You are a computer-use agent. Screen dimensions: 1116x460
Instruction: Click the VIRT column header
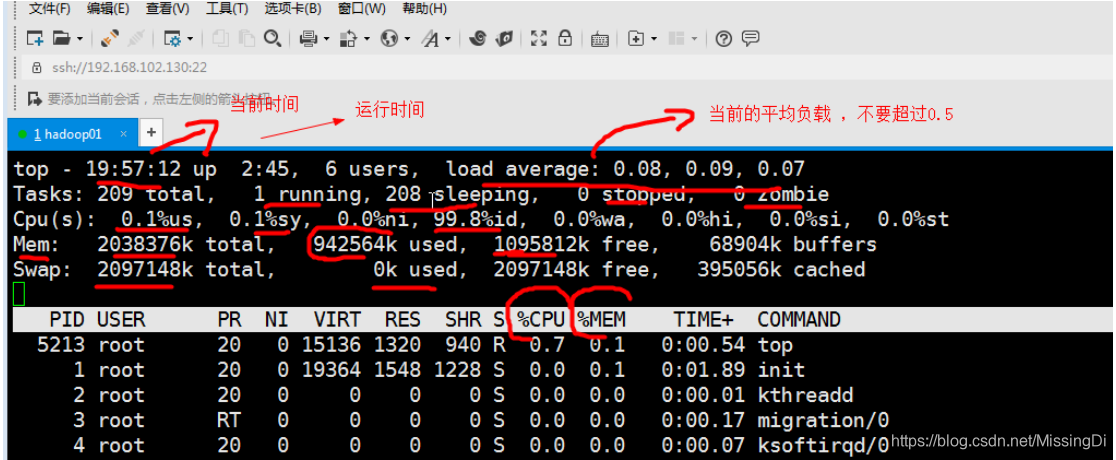click(x=337, y=319)
